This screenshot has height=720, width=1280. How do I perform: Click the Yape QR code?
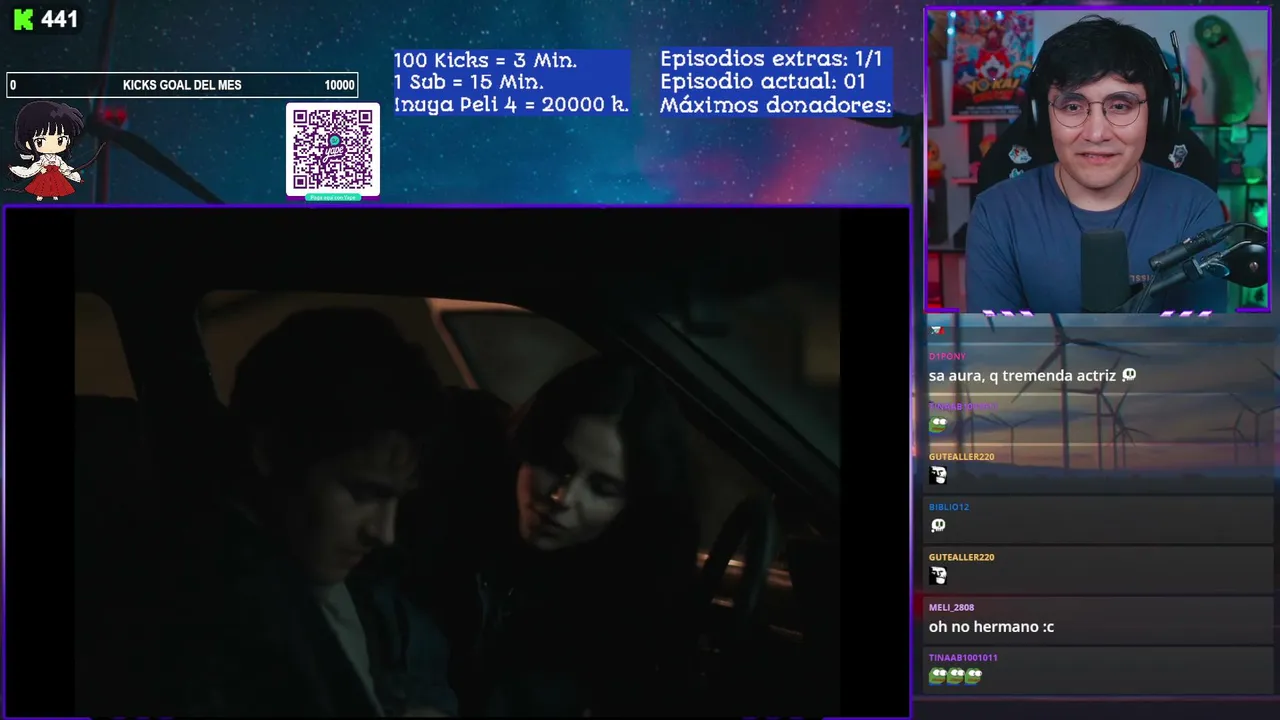(333, 149)
